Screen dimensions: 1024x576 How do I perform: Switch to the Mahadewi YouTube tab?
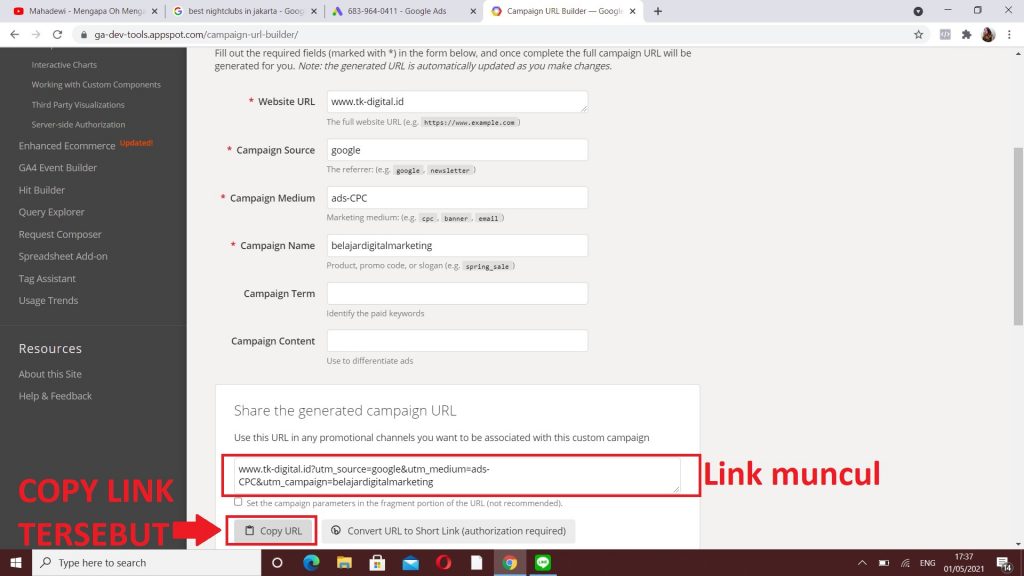78,11
